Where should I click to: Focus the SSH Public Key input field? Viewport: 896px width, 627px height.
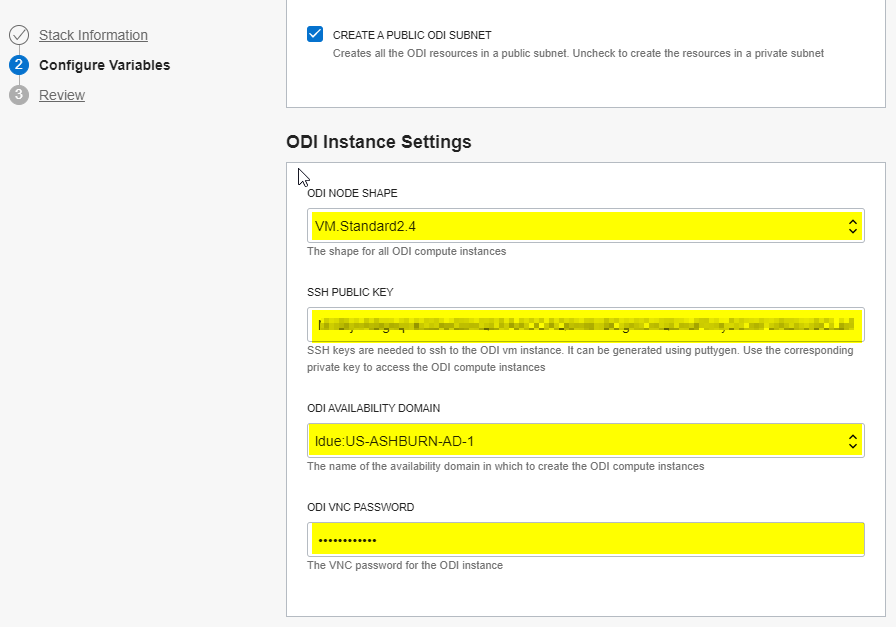click(x=585, y=325)
